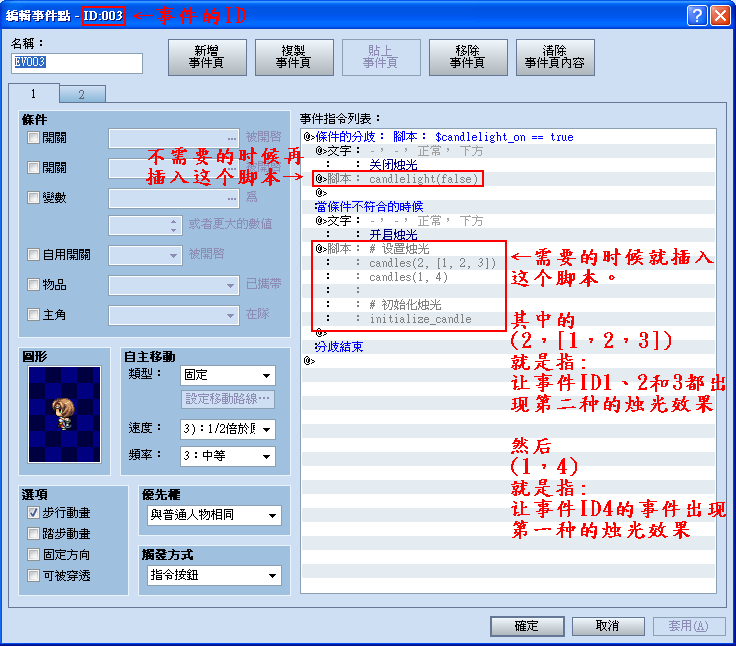Open the 自用開關 dropdown
Image resolution: width=736 pixels, height=646 pixels.
(145, 255)
